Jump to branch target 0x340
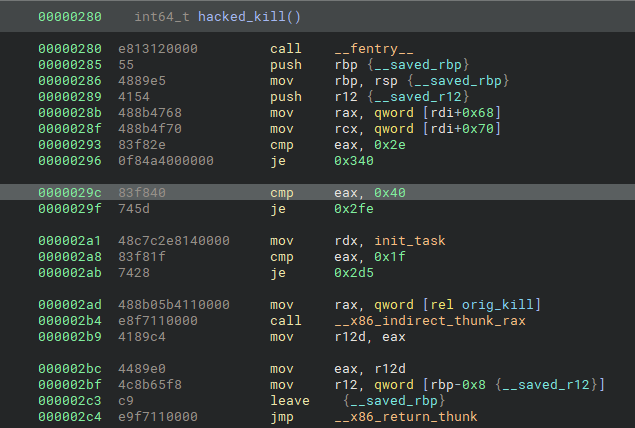Image resolution: width=635 pixels, height=428 pixels. 354,161
